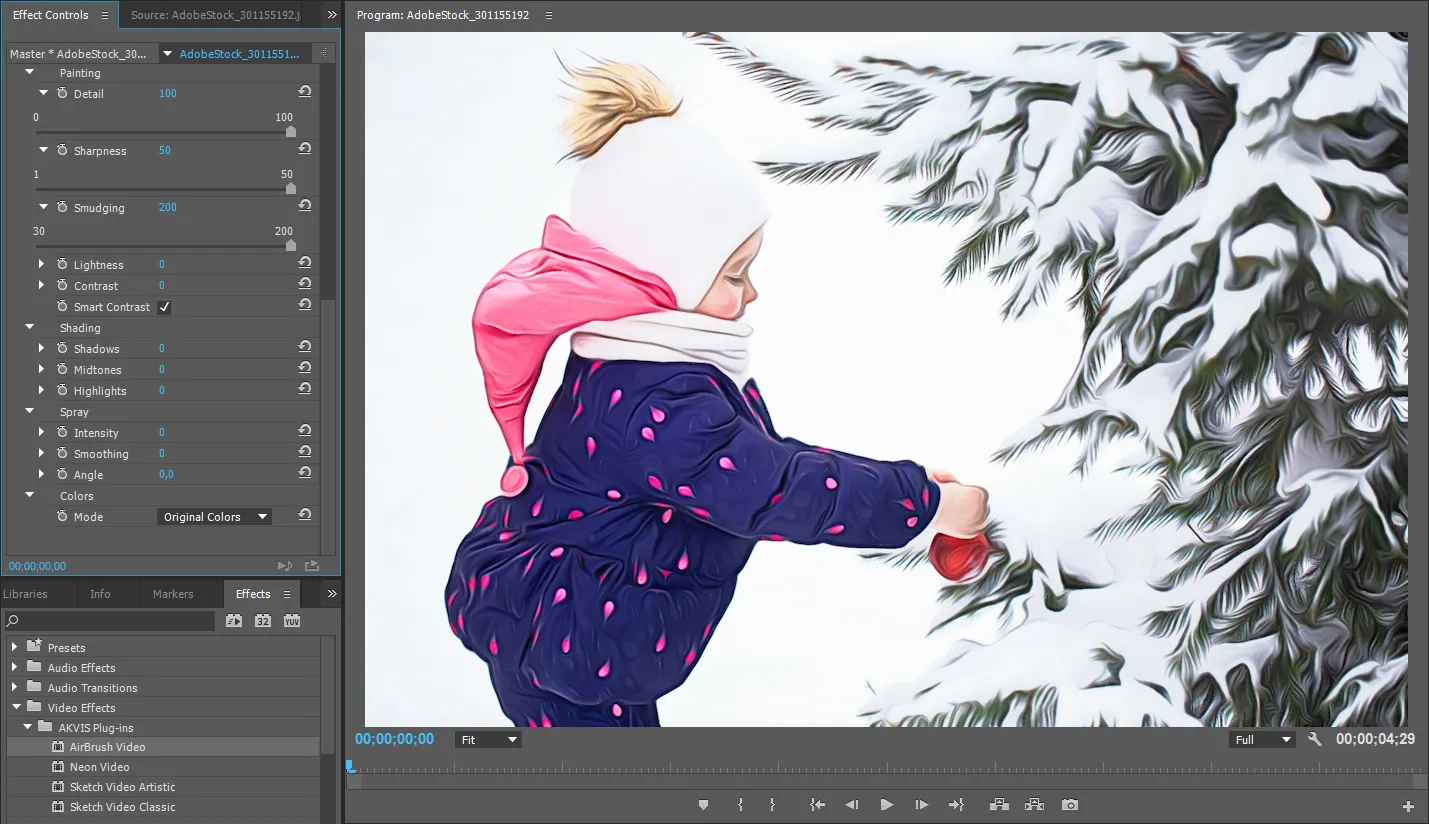1429x824 pixels.
Task: Play the Program monitor video
Action: tap(886, 805)
